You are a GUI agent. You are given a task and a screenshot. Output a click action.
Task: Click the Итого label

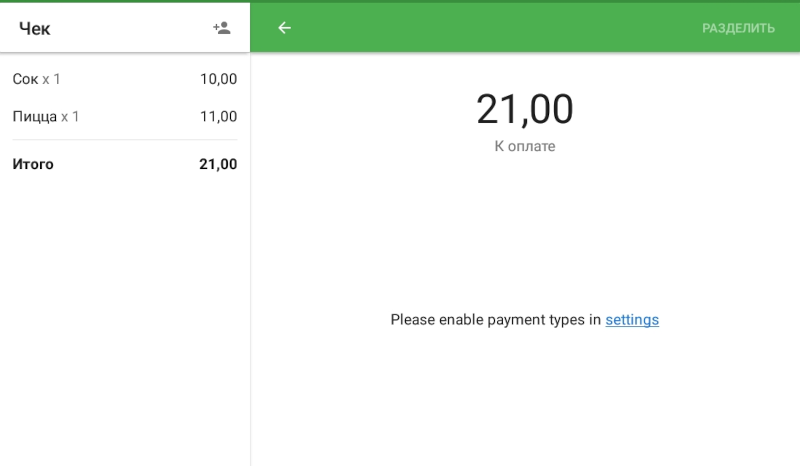pos(33,164)
